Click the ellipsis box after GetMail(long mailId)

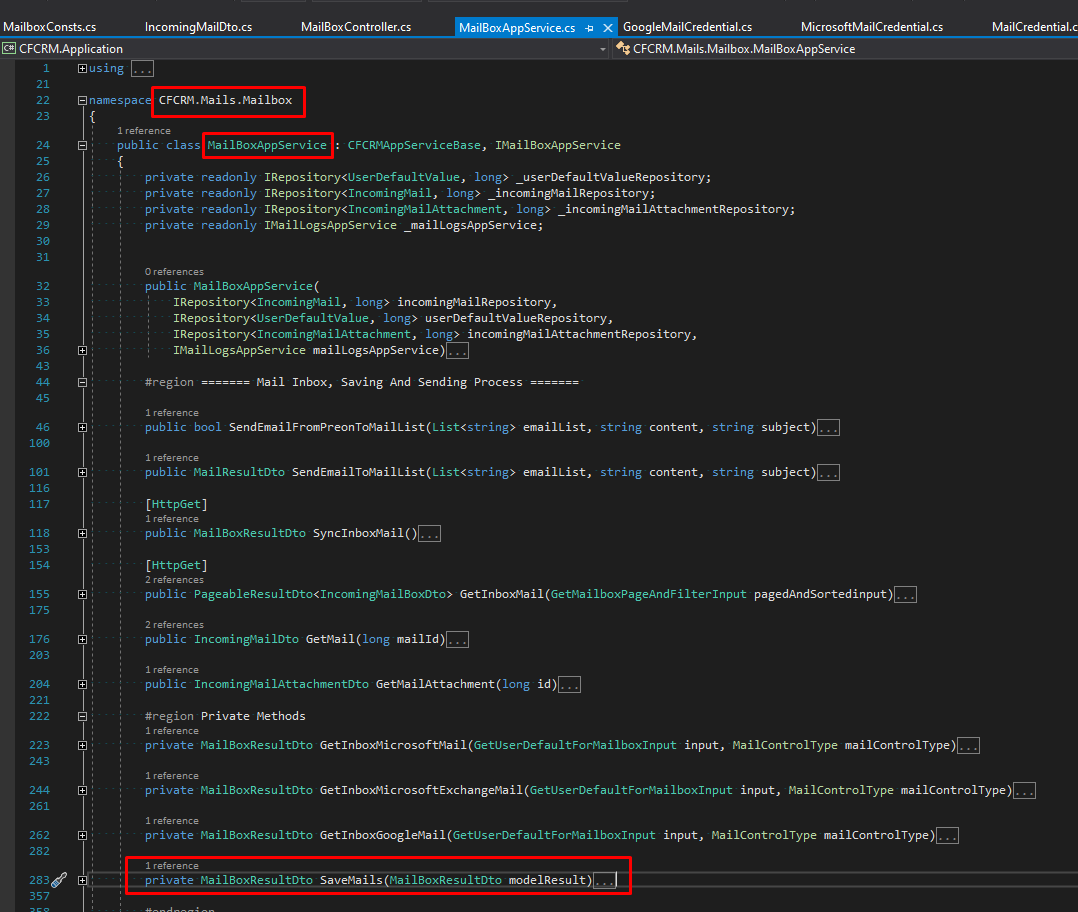[x=457, y=640]
